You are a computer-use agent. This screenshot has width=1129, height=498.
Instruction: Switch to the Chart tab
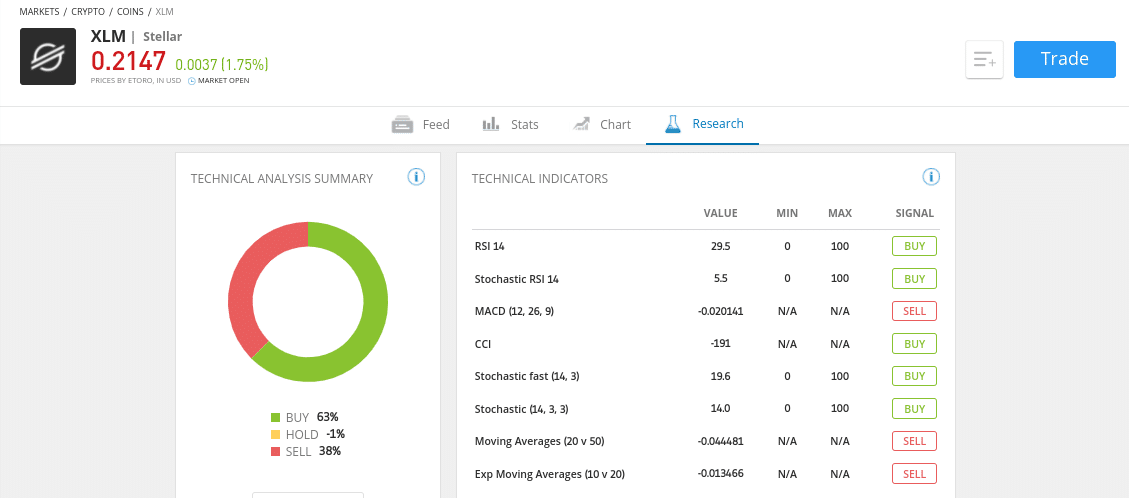tap(602, 124)
